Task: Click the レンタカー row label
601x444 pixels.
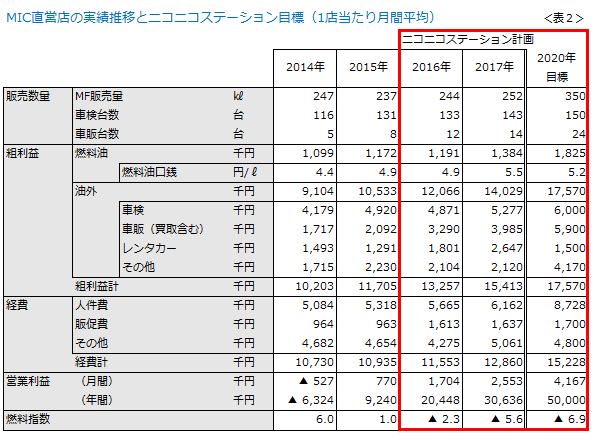Action: point(151,247)
